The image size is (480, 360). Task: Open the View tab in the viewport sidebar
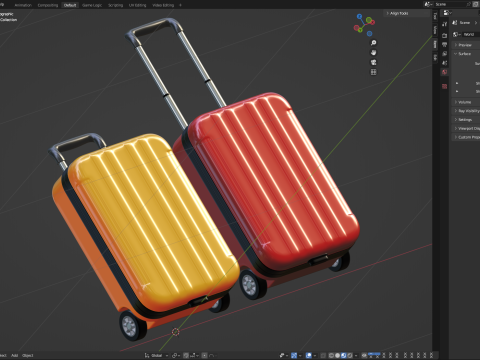point(435,30)
